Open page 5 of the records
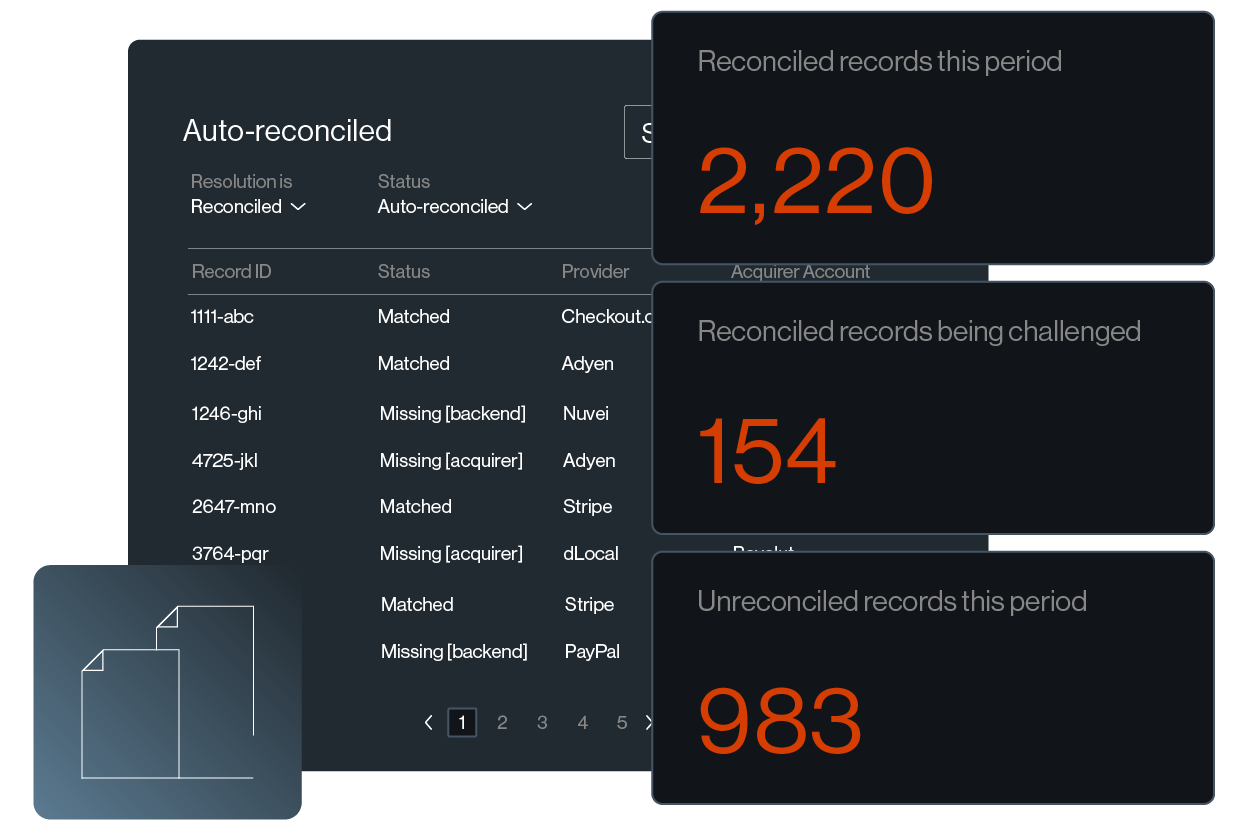The image size is (1250, 834). [x=622, y=722]
